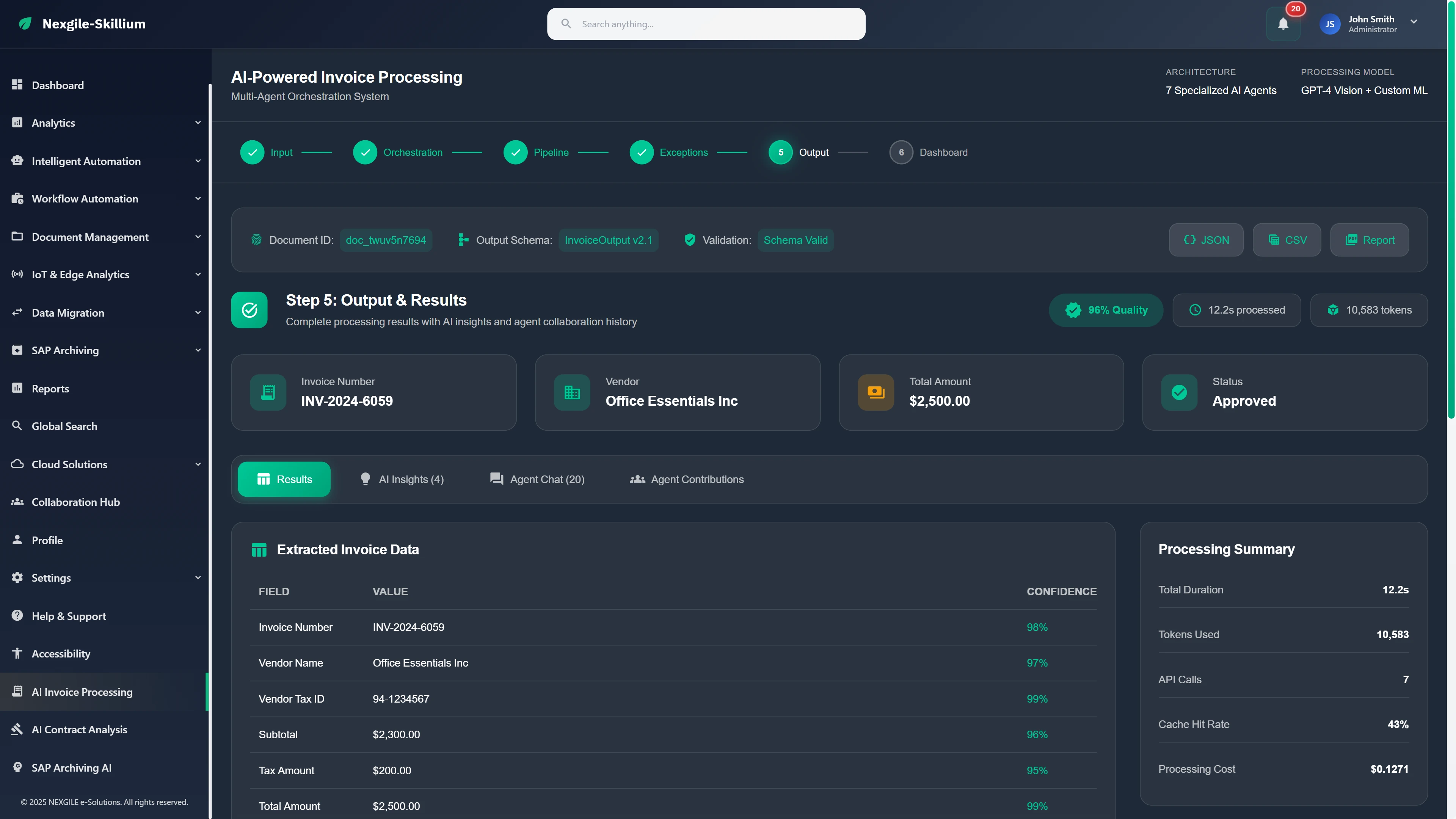Expand the Analytics sidebar section
The height and width of the screenshot is (819, 1456).
[x=197, y=122]
